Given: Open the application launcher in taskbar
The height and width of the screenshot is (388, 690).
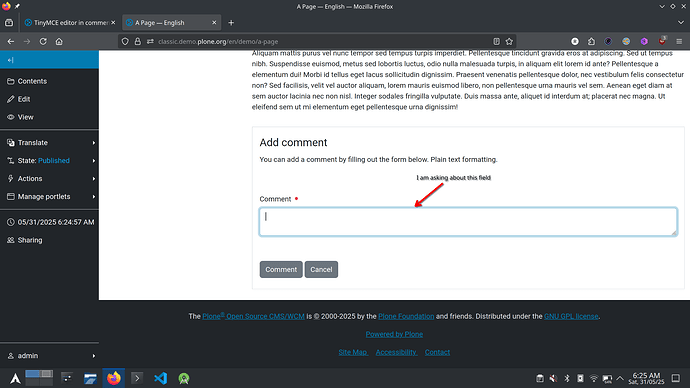Looking at the screenshot, I should (x=15, y=378).
